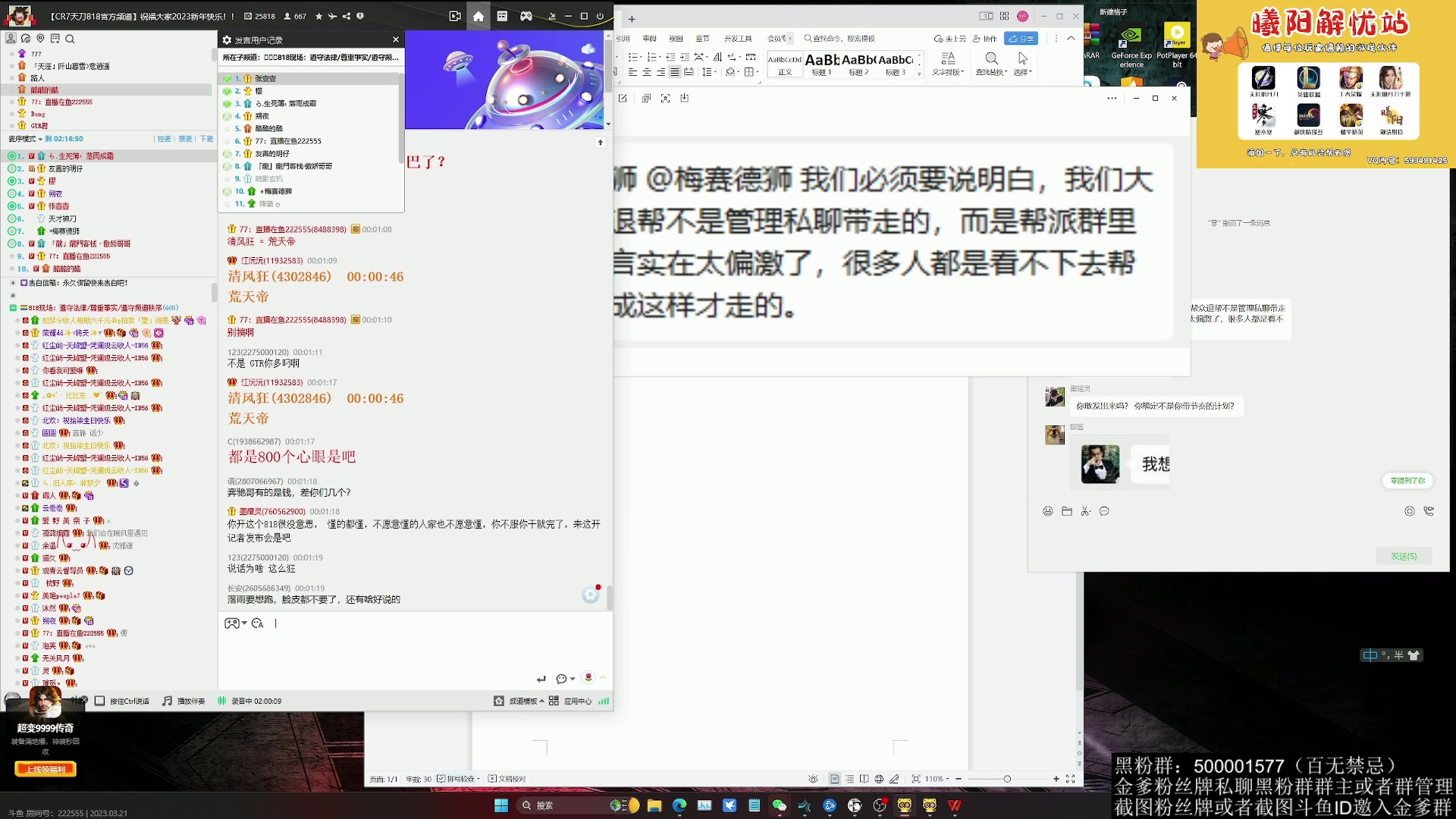Expand the 频道模板 channel template panel

tap(523, 701)
